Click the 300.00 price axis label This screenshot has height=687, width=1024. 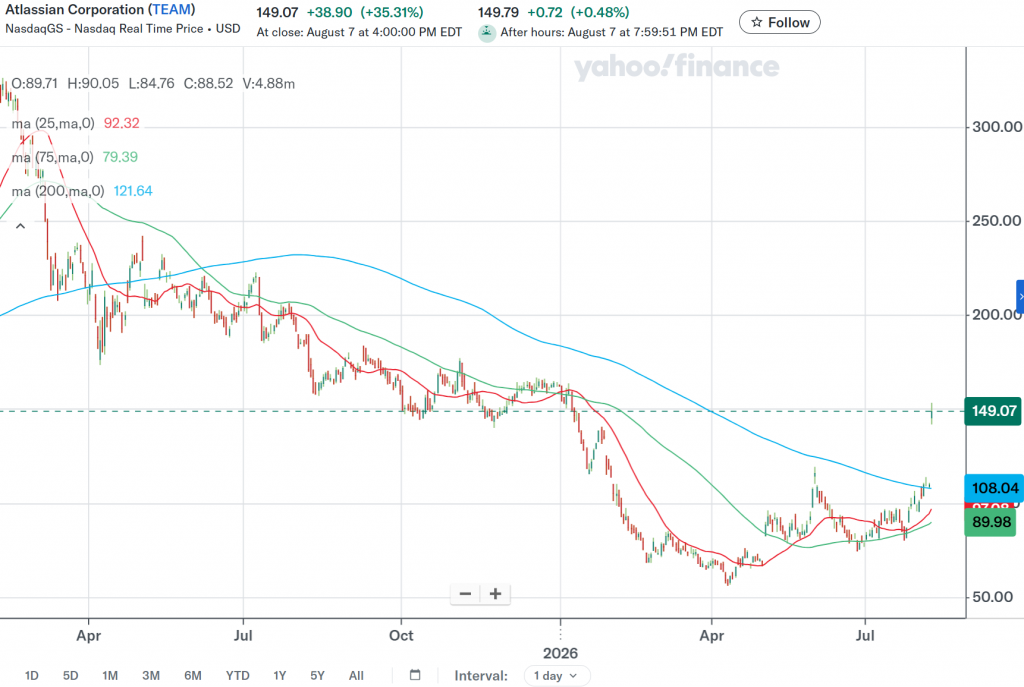pyautogui.click(x=997, y=127)
